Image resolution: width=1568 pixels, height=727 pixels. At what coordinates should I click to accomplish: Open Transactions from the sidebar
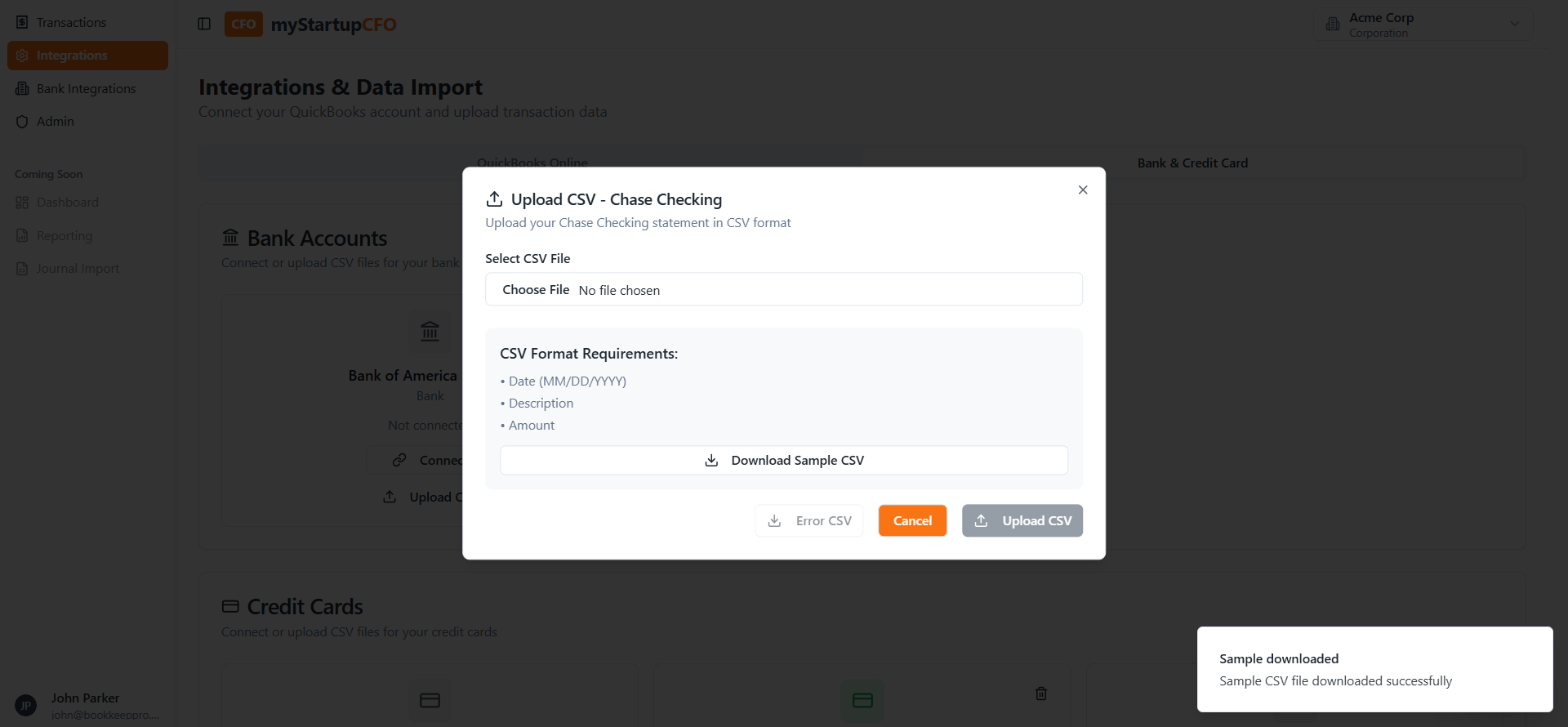pyautogui.click(x=71, y=22)
